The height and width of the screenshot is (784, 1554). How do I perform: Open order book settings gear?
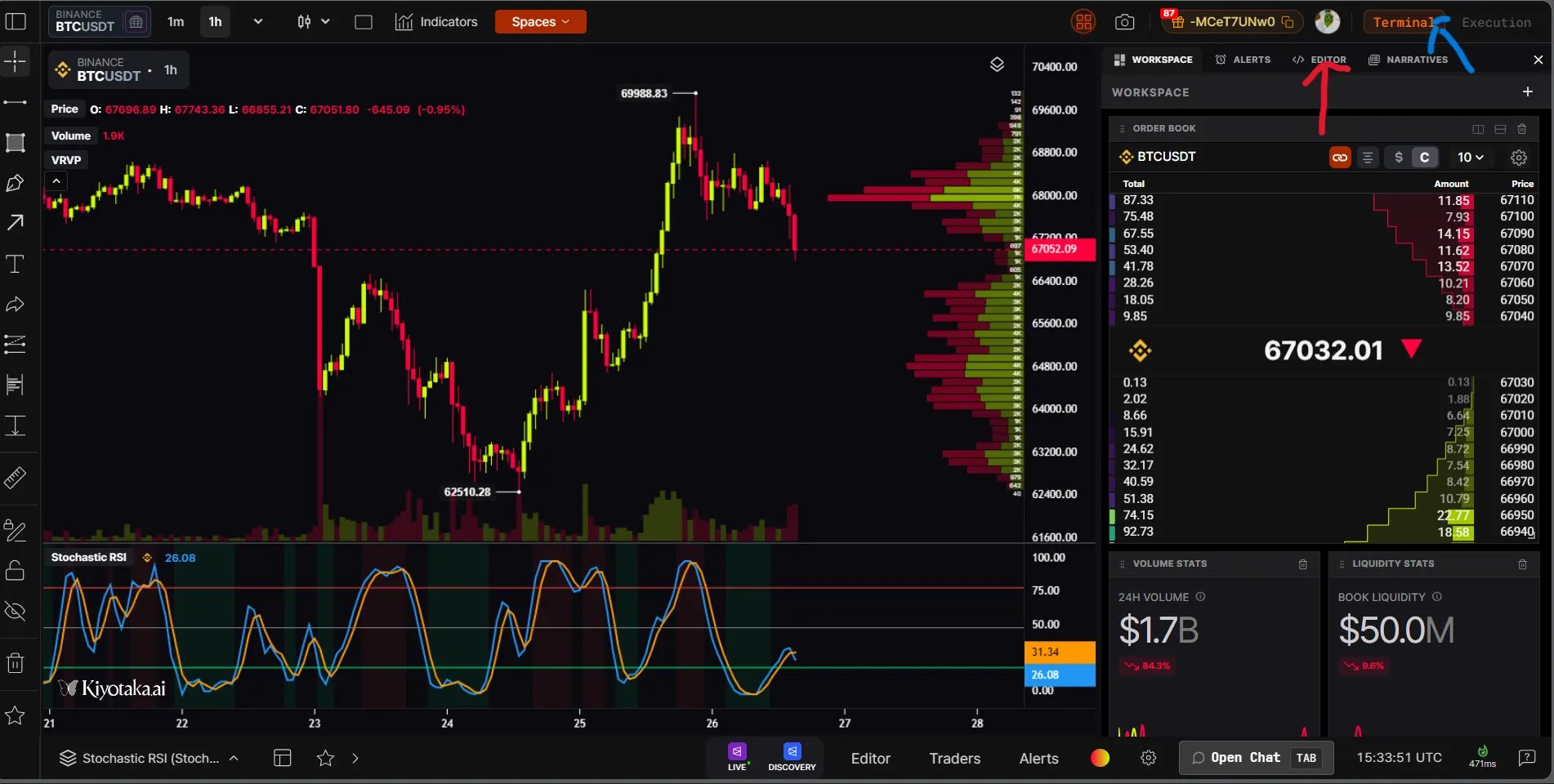tap(1519, 158)
